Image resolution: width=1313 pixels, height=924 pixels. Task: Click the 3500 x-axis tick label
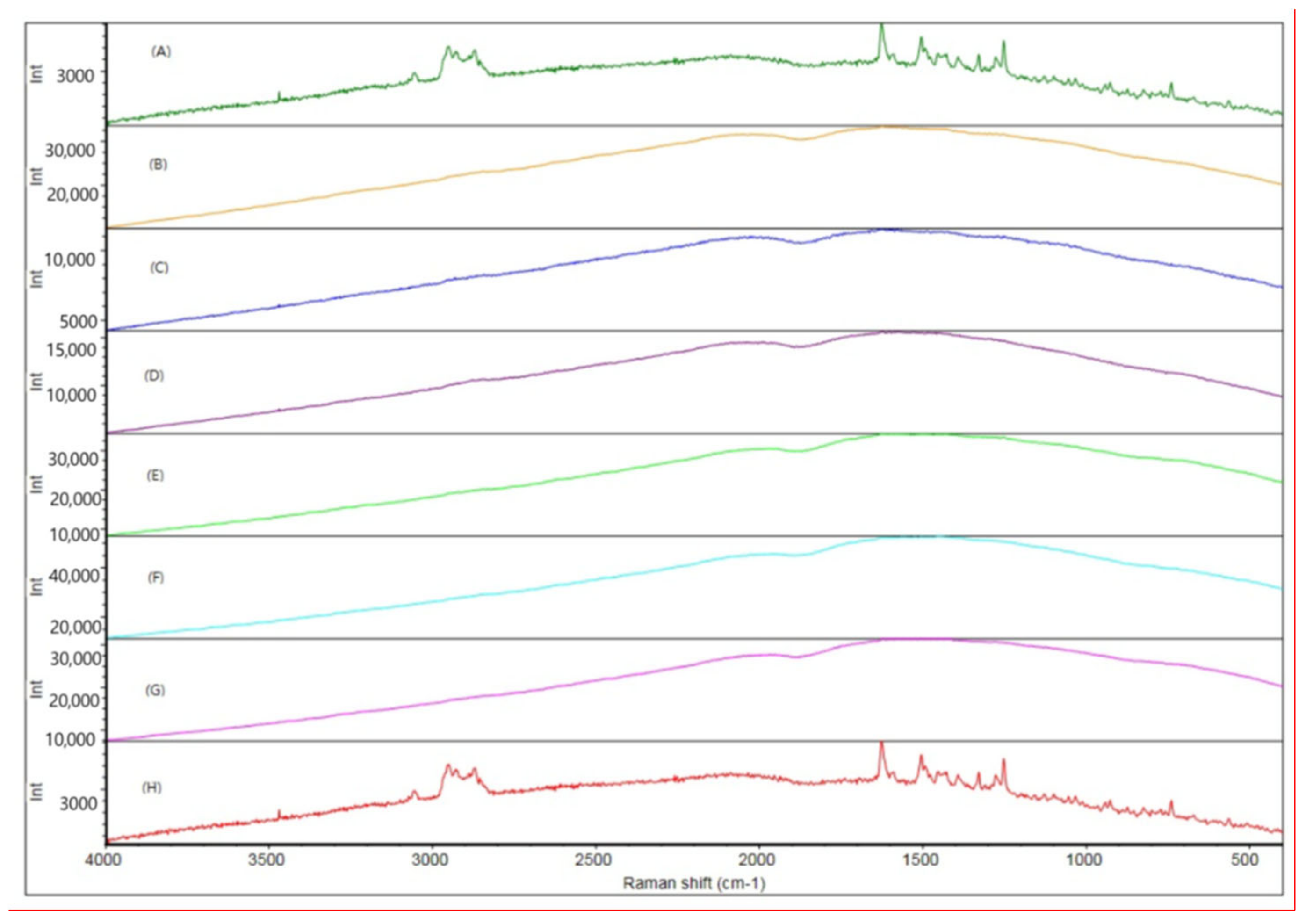267,860
